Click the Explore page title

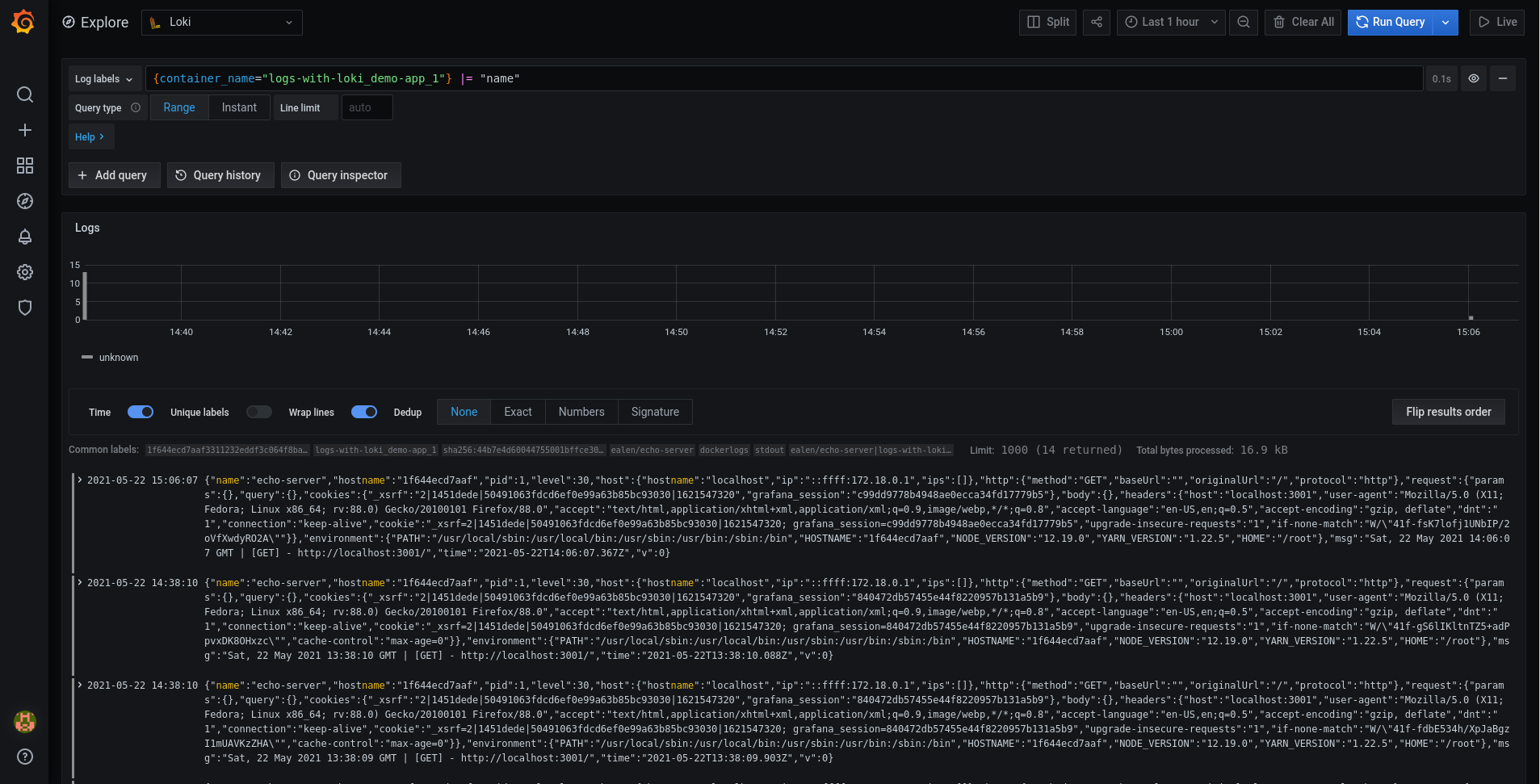click(104, 23)
